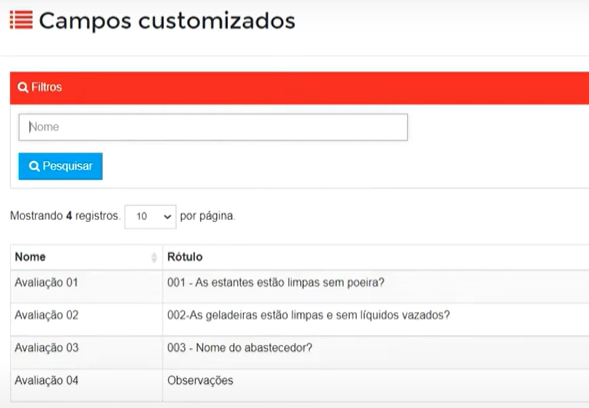Image resolution: width=589 pixels, height=408 pixels.
Task: Click the Campos customizados page title
Action: (x=167, y=21)
